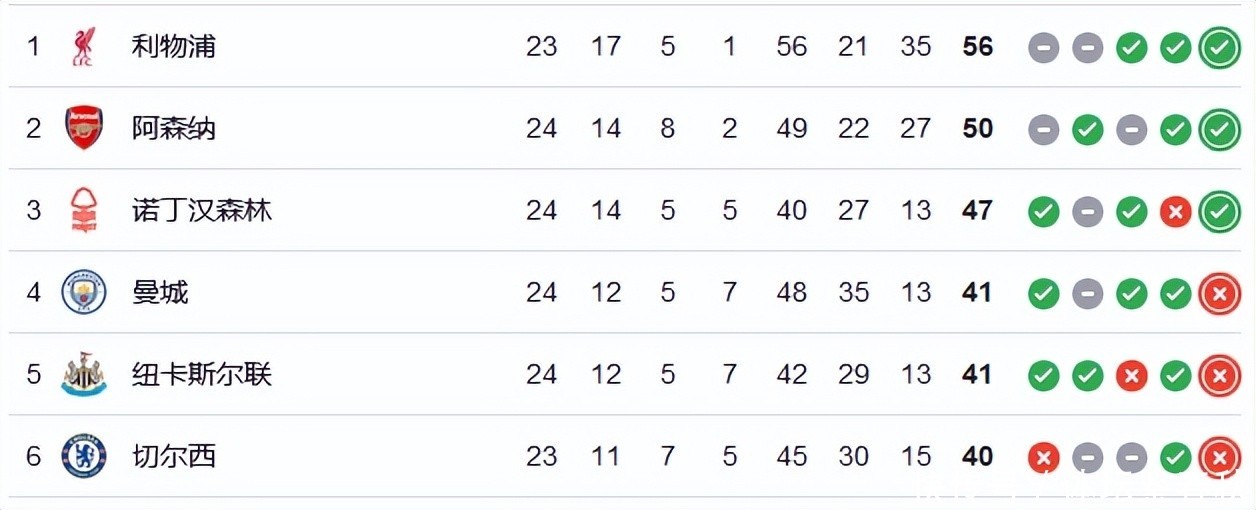
Task: Select the 纽卡斯尔联 team name
Action: 202,374
